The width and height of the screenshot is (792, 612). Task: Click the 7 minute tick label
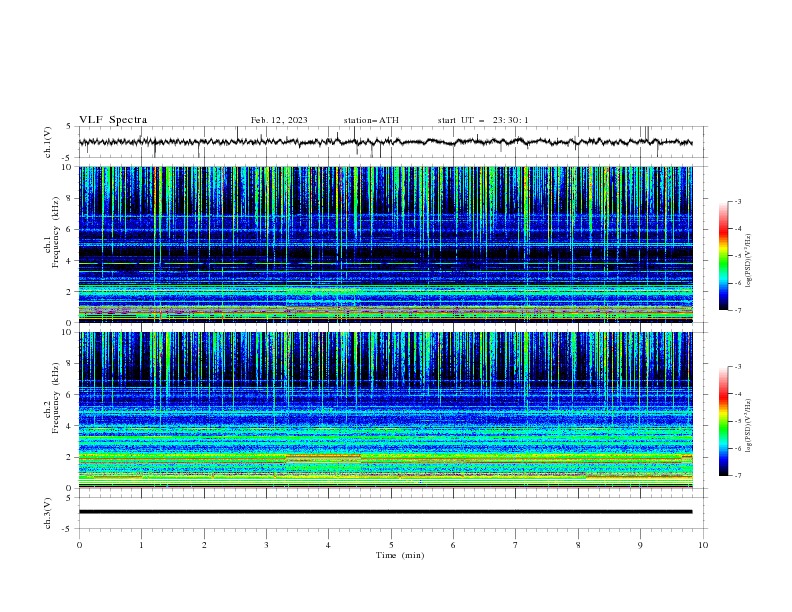pos(516,545)
